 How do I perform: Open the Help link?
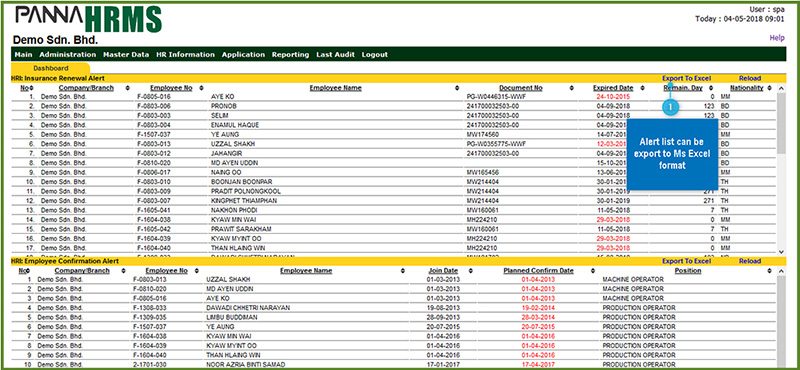[x=777, y=38]
